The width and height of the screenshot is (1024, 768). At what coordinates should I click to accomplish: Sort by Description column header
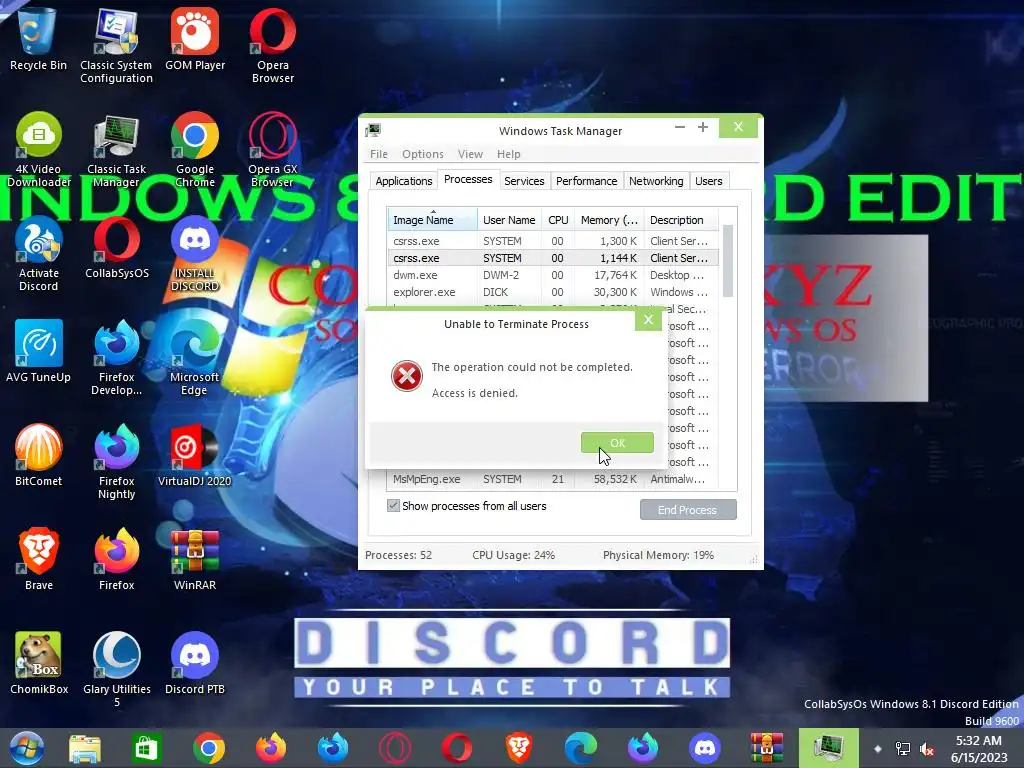pyautogui.click(x=680, y=220)
